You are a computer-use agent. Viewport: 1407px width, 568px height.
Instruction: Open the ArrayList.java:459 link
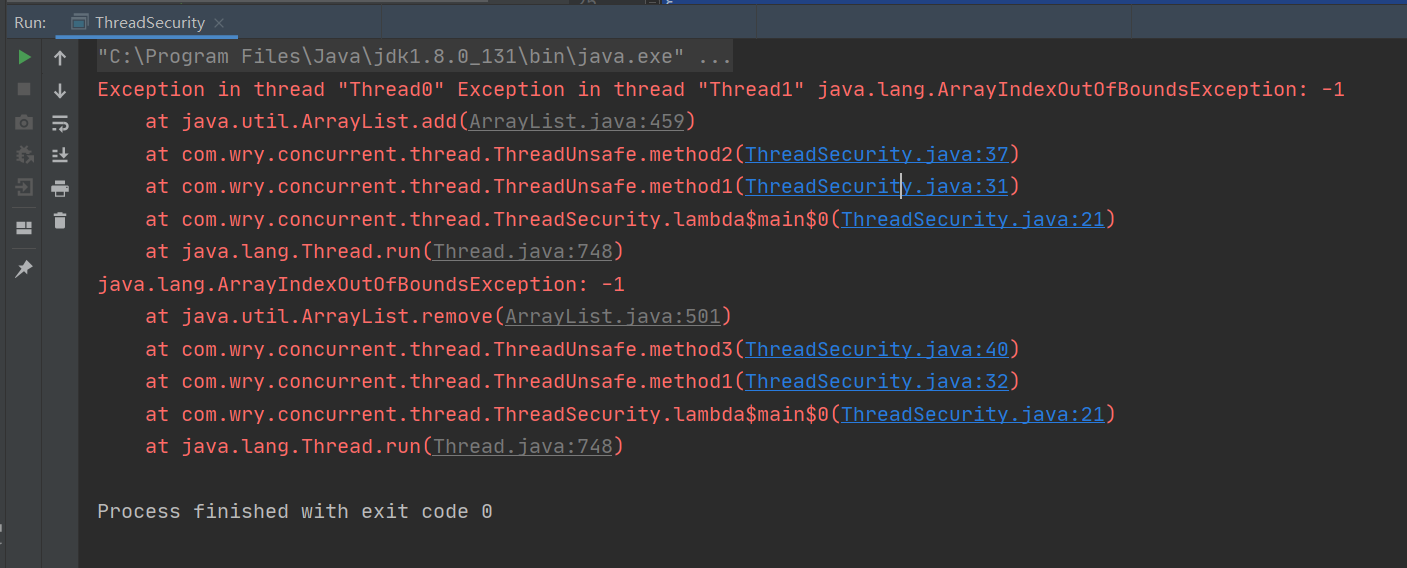(x=576, y=122)
